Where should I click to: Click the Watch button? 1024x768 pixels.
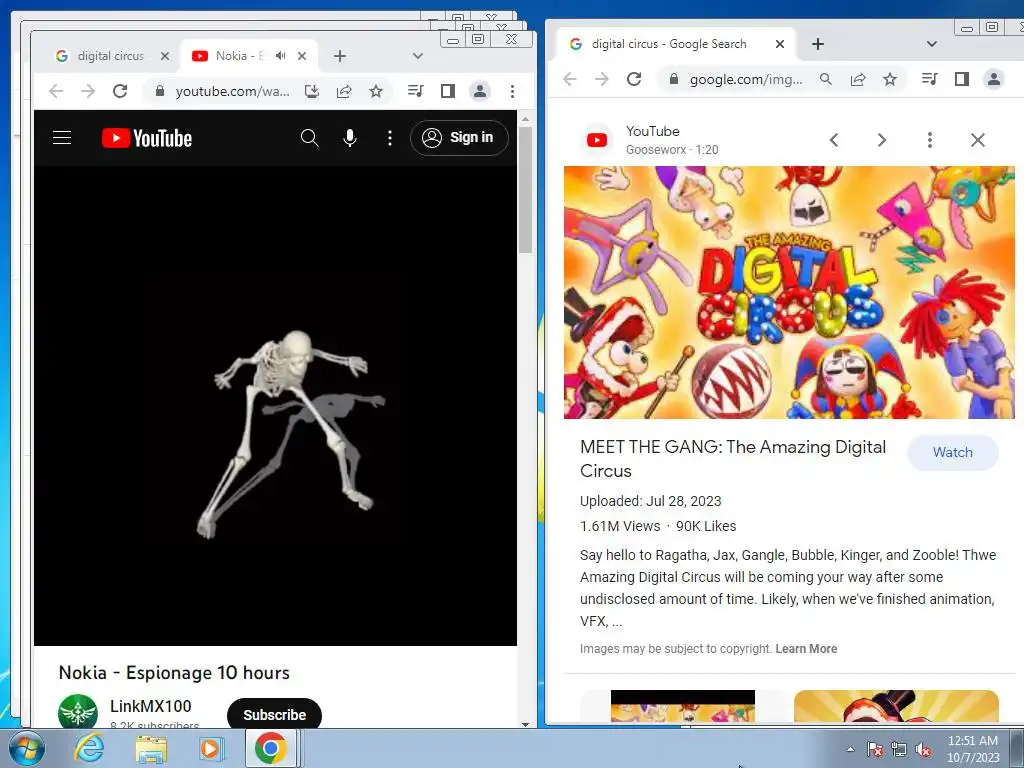point(952,453)
